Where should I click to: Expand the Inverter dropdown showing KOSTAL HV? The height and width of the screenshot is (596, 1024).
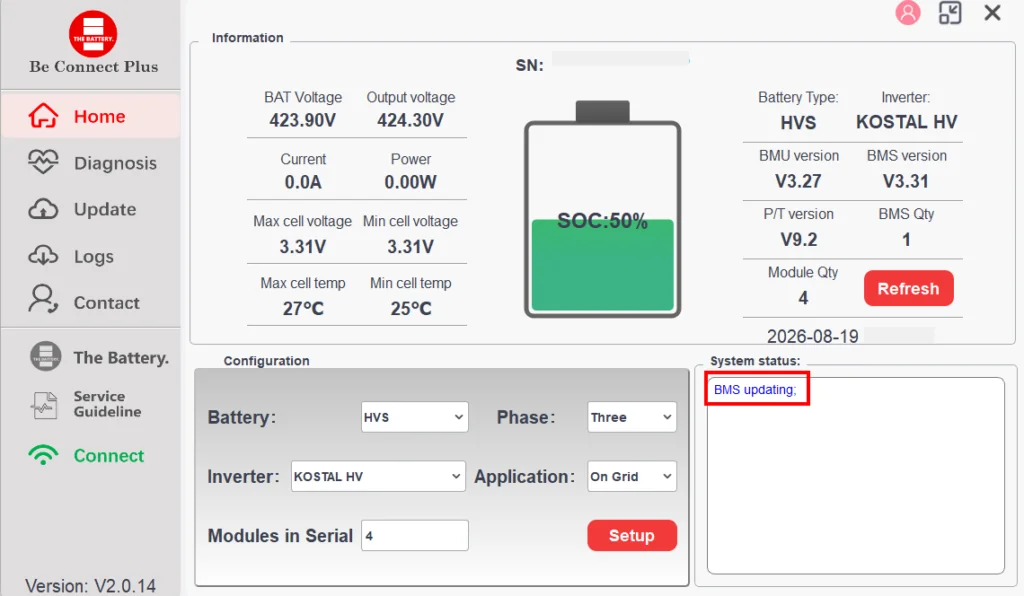(x=377, y=477)
